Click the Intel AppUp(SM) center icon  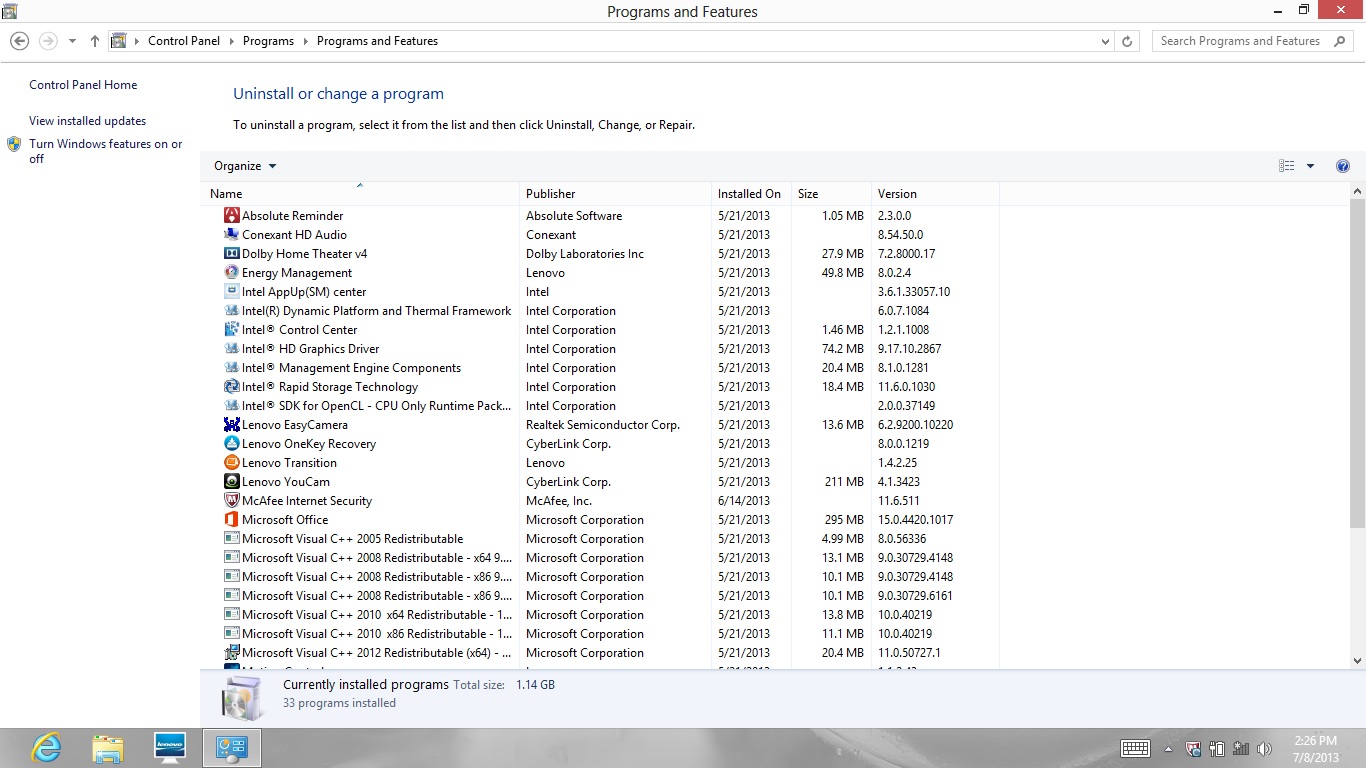(232, 292)
